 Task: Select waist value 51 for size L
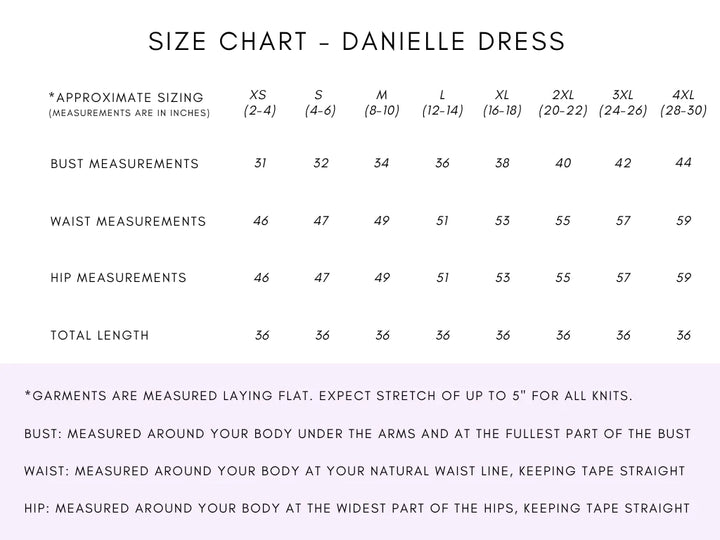[x=442, y=221]
